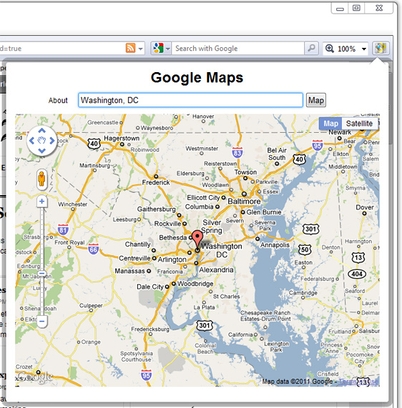Viewport: 402px width, 408px height.
Task: Zoom out with the minus button
Action: 42,322
